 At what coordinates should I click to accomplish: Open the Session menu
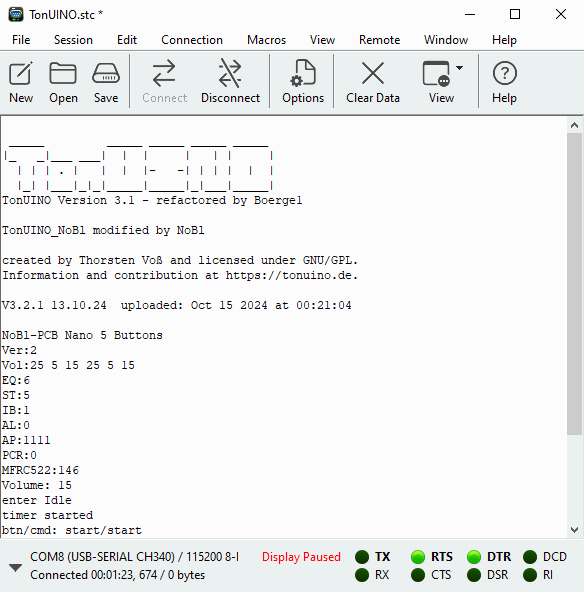click(73, 40)
